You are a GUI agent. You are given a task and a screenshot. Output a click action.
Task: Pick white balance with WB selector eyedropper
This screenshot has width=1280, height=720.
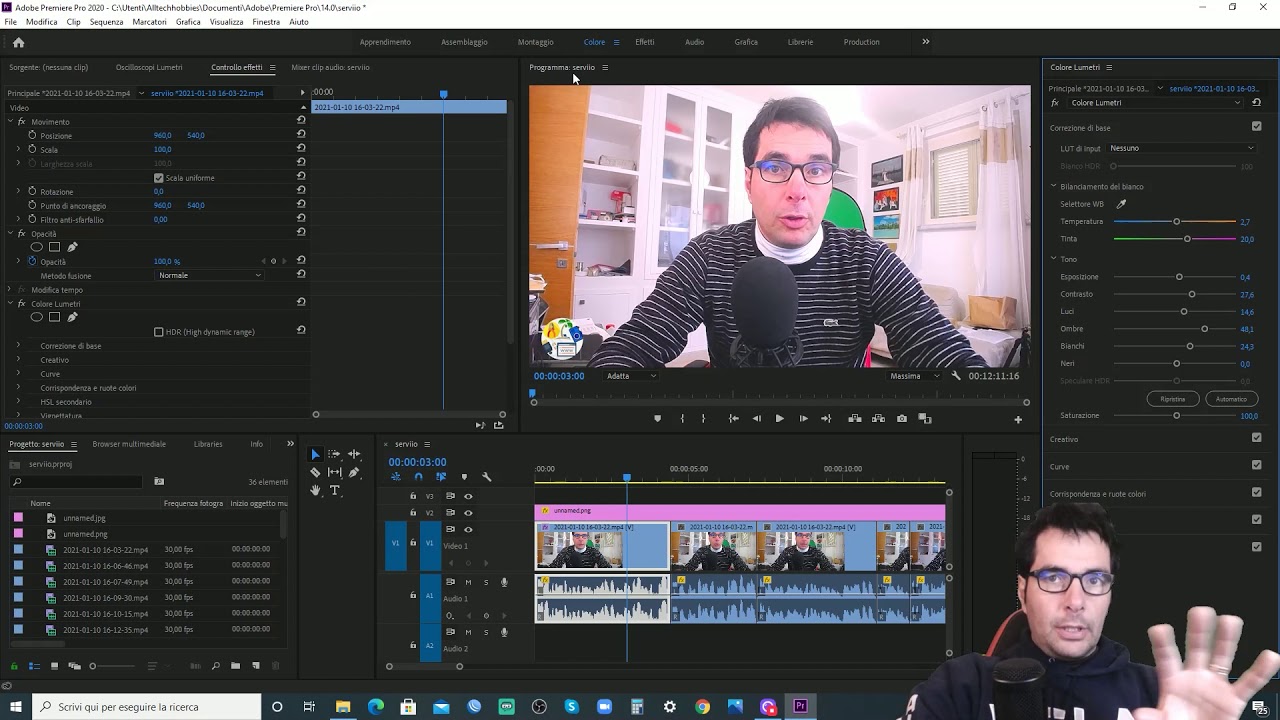pos(1121,204)
